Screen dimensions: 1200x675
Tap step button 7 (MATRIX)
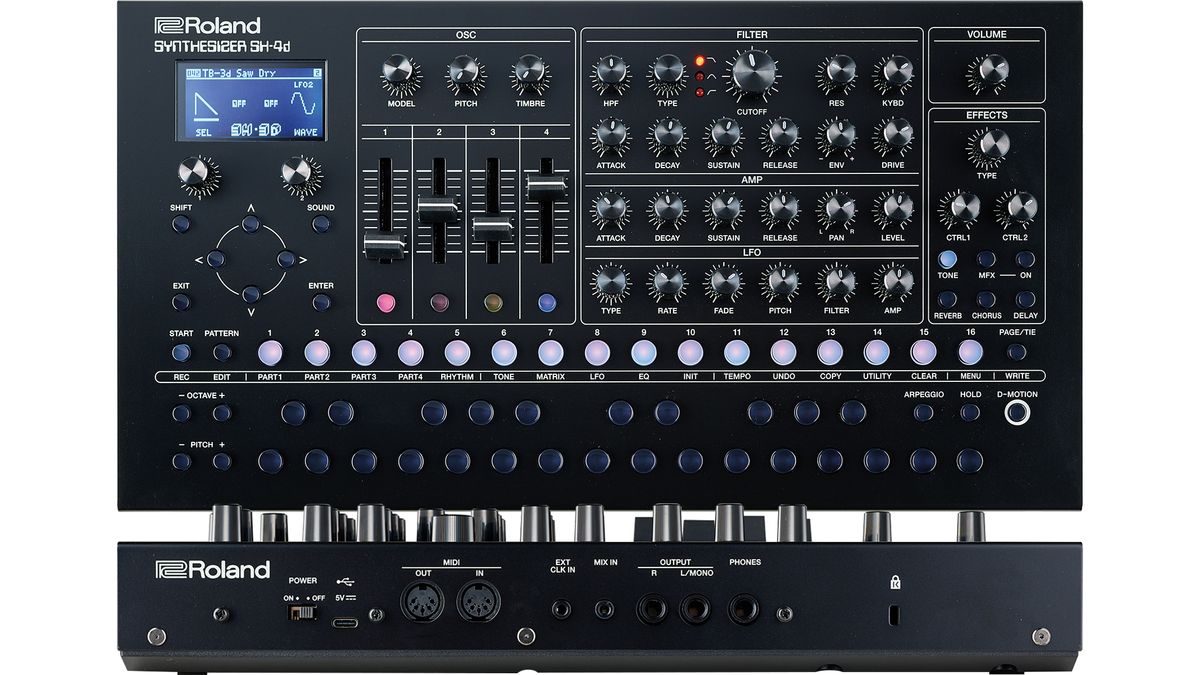[550, 352]
